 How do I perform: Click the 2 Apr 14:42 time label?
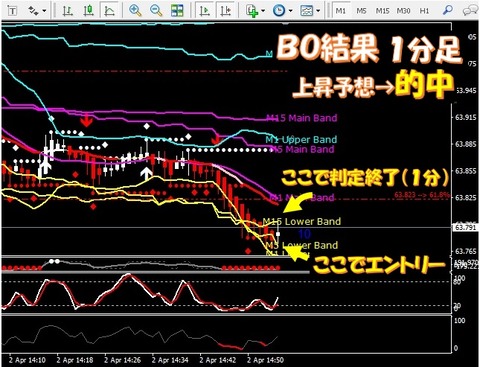coord(218,360)
